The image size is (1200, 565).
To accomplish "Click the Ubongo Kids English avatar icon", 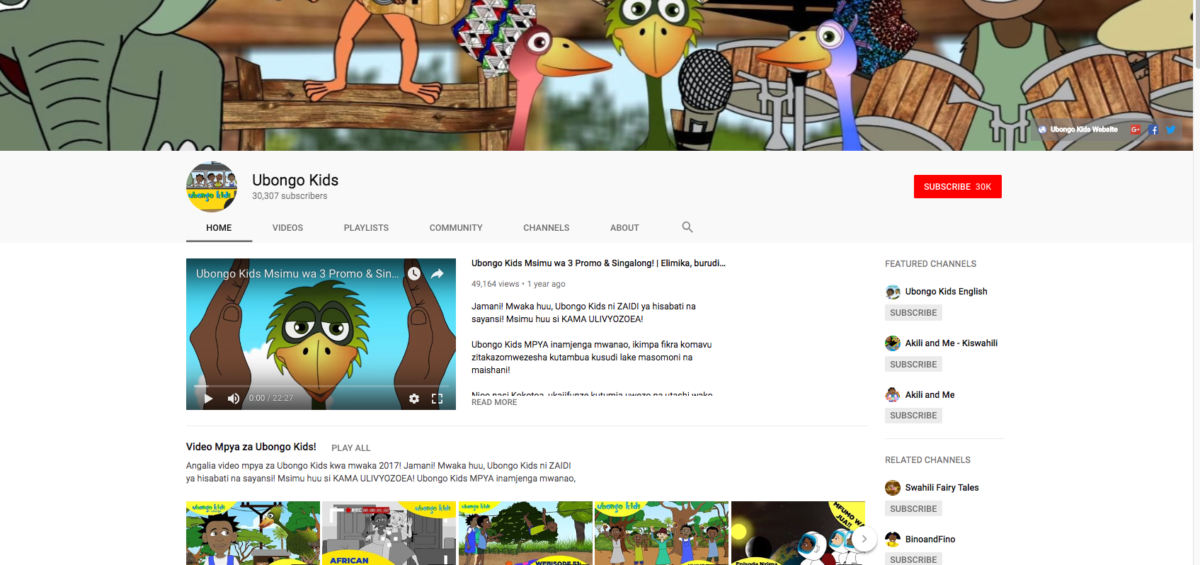I will click(893, 292).
